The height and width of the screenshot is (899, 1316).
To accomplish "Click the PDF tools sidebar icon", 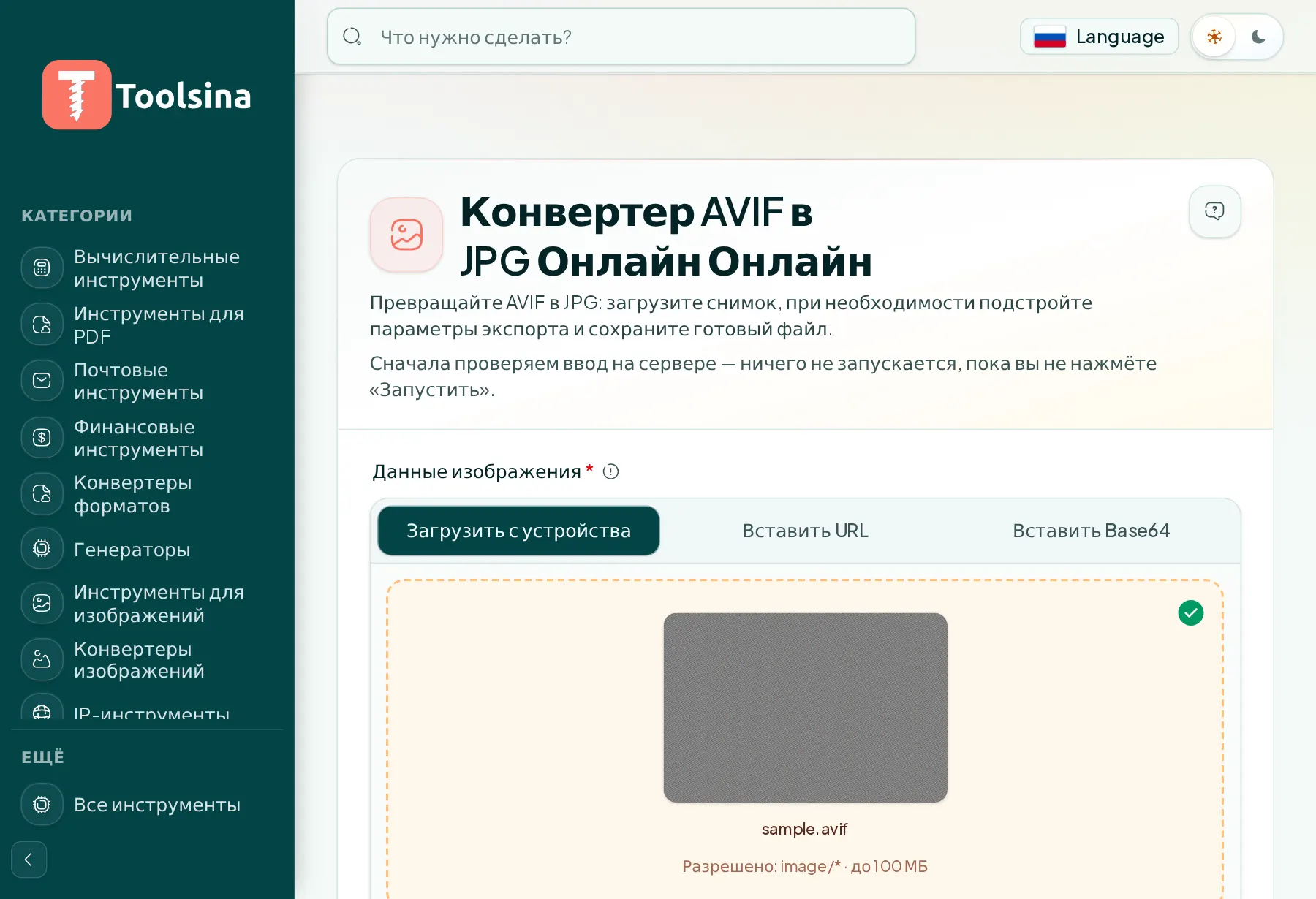I will click(42, 325).
